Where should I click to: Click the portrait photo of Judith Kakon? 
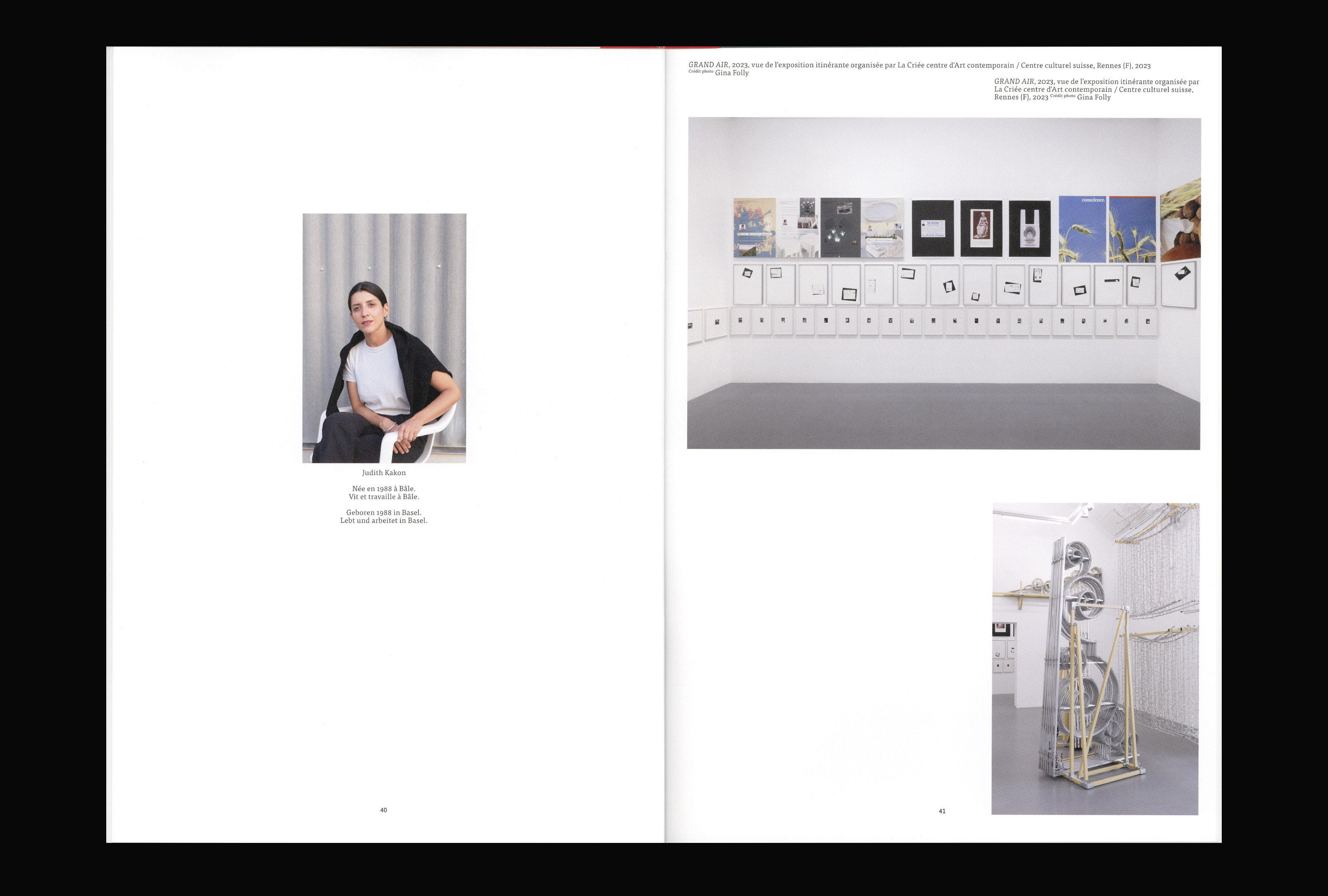coord(384,338)
